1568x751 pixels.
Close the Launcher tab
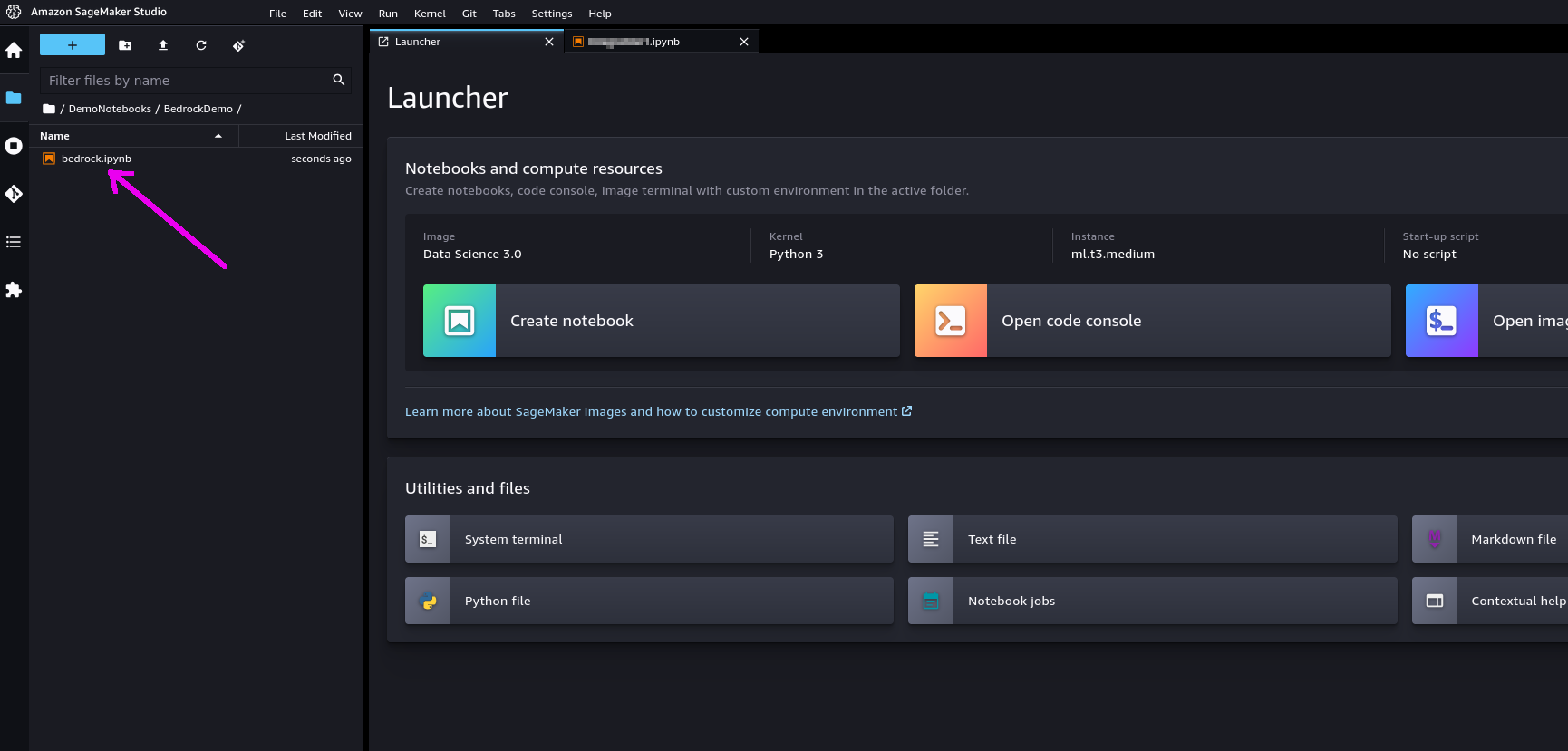[x=548, y=42]
